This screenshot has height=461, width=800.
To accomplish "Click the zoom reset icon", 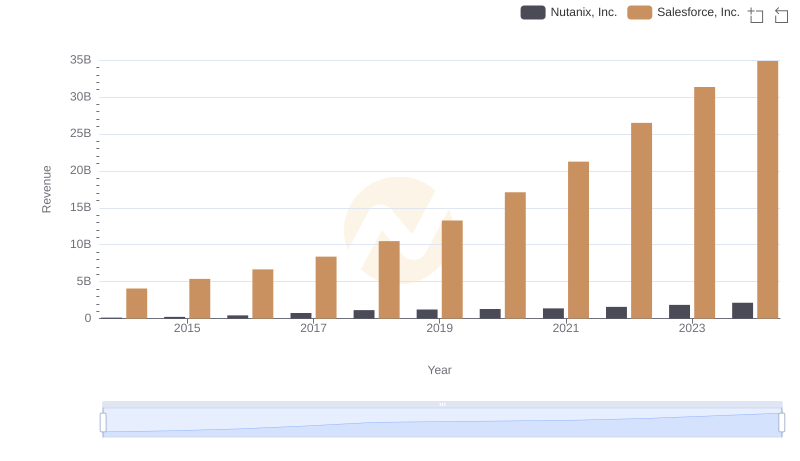I will (781, 15).
